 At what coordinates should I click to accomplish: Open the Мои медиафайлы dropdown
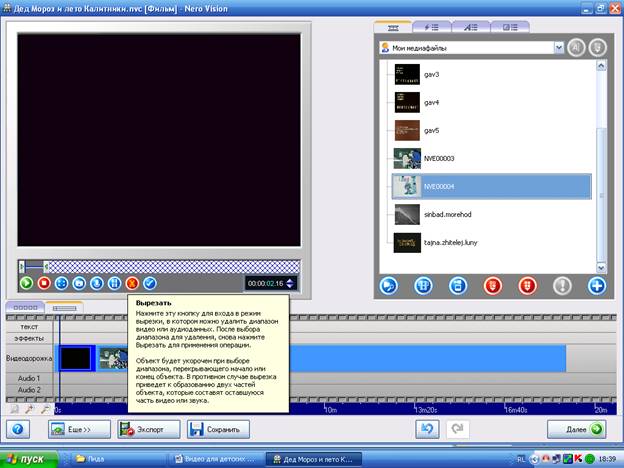(558, 48)
